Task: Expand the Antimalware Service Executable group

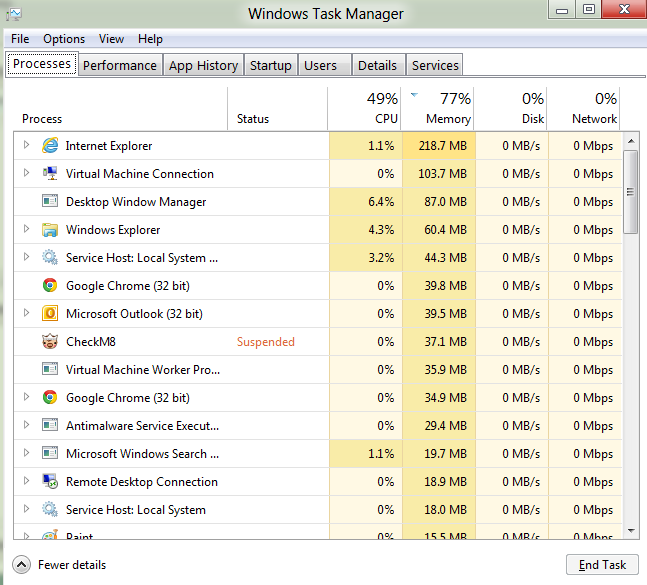Action: 26,425
